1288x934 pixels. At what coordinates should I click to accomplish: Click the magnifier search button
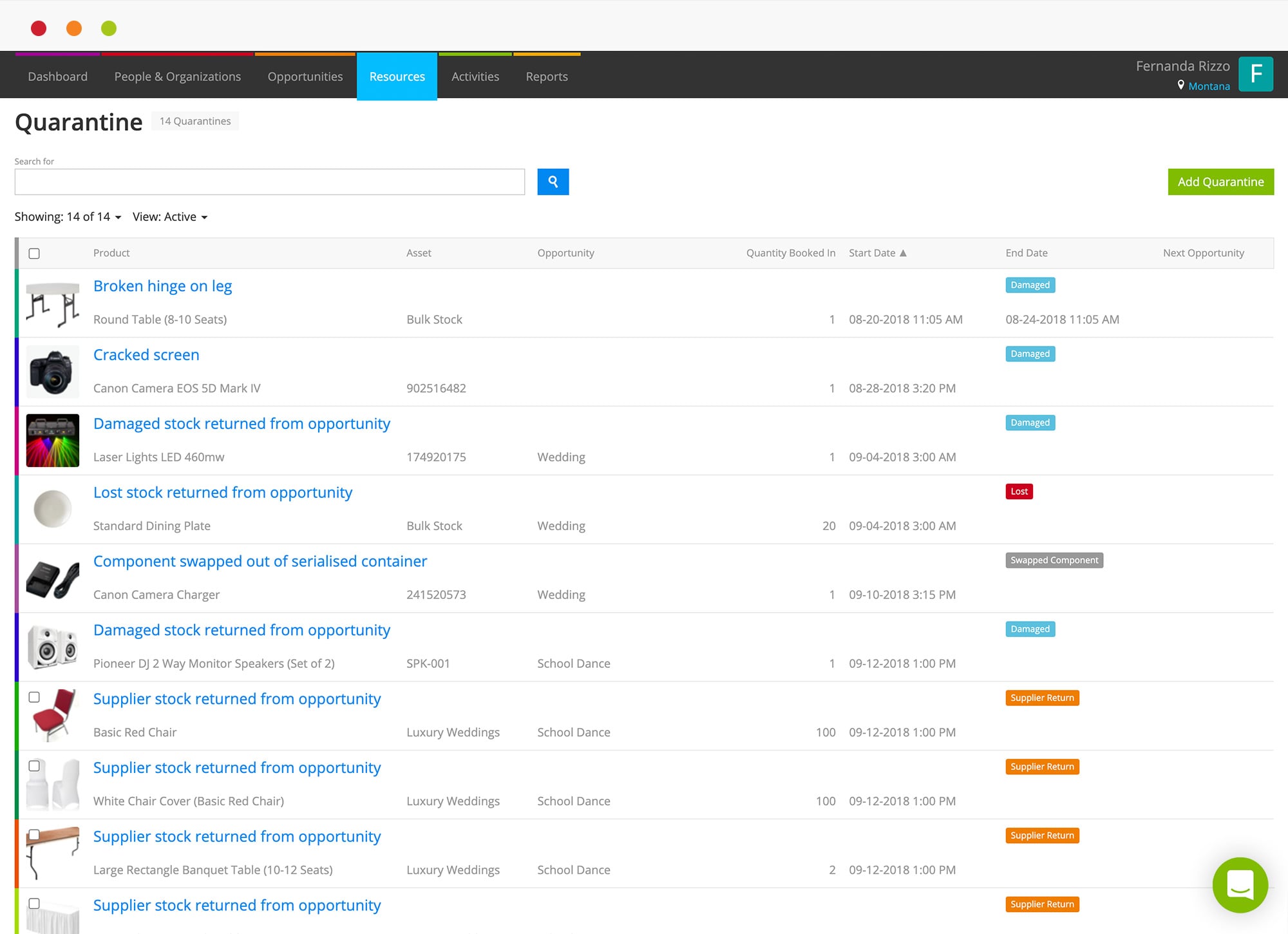[553, 182]
